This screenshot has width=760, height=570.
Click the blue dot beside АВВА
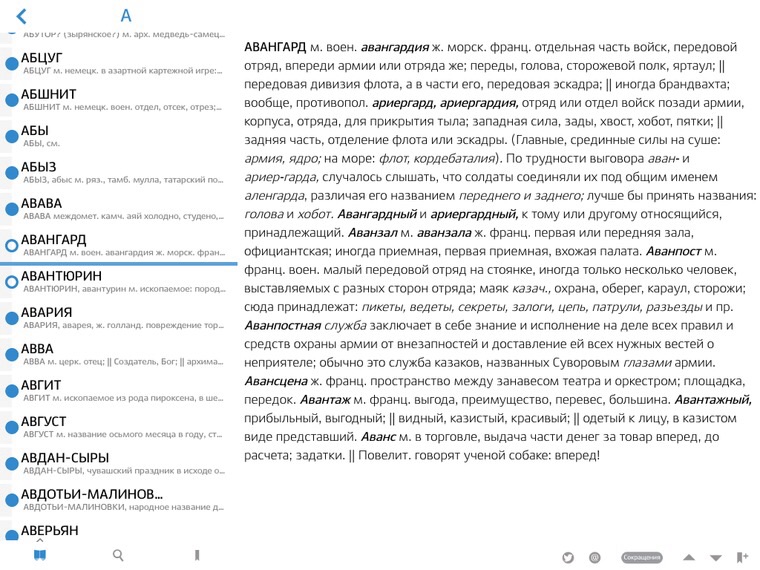pyautogui.click(x=12, y=355)
